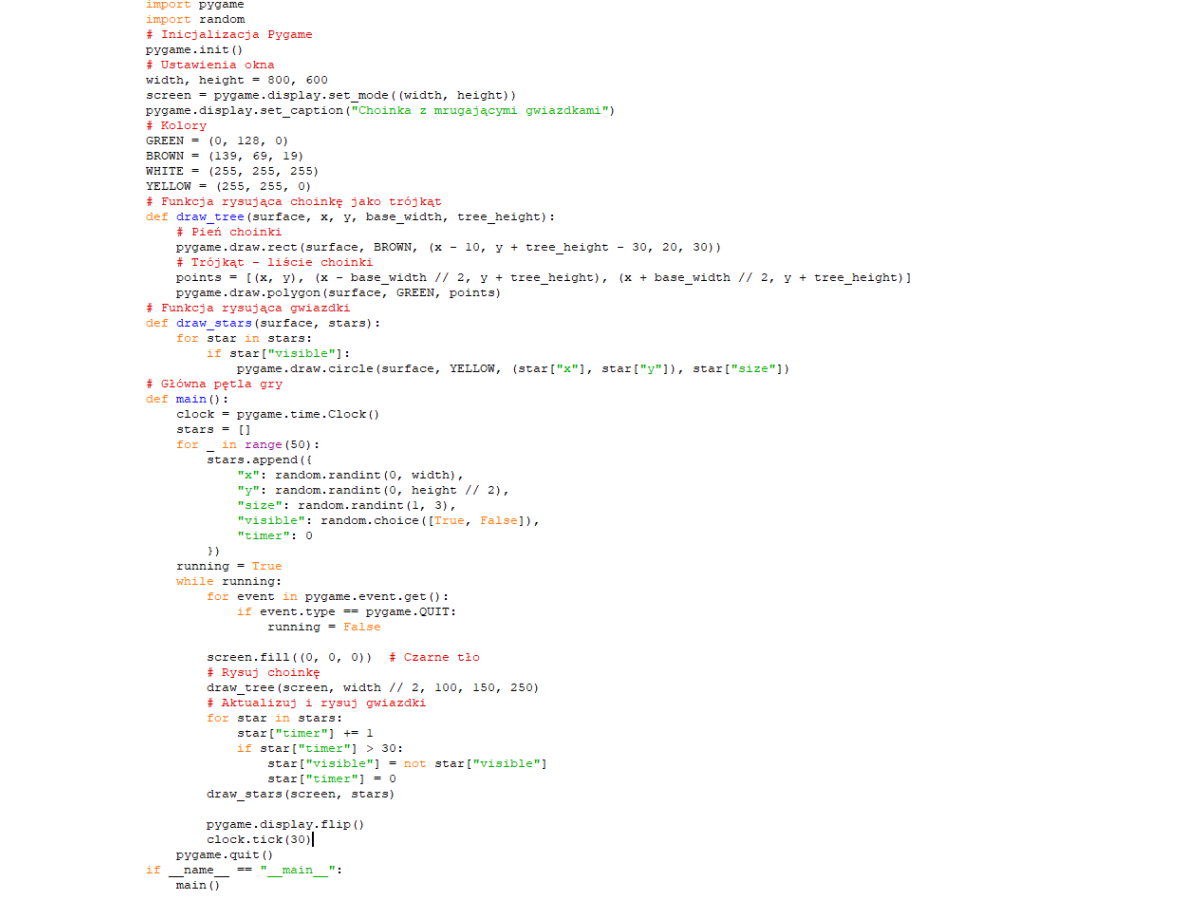
Task: Click the '# Ustawienia okna' comment
Action: (210, 65)
